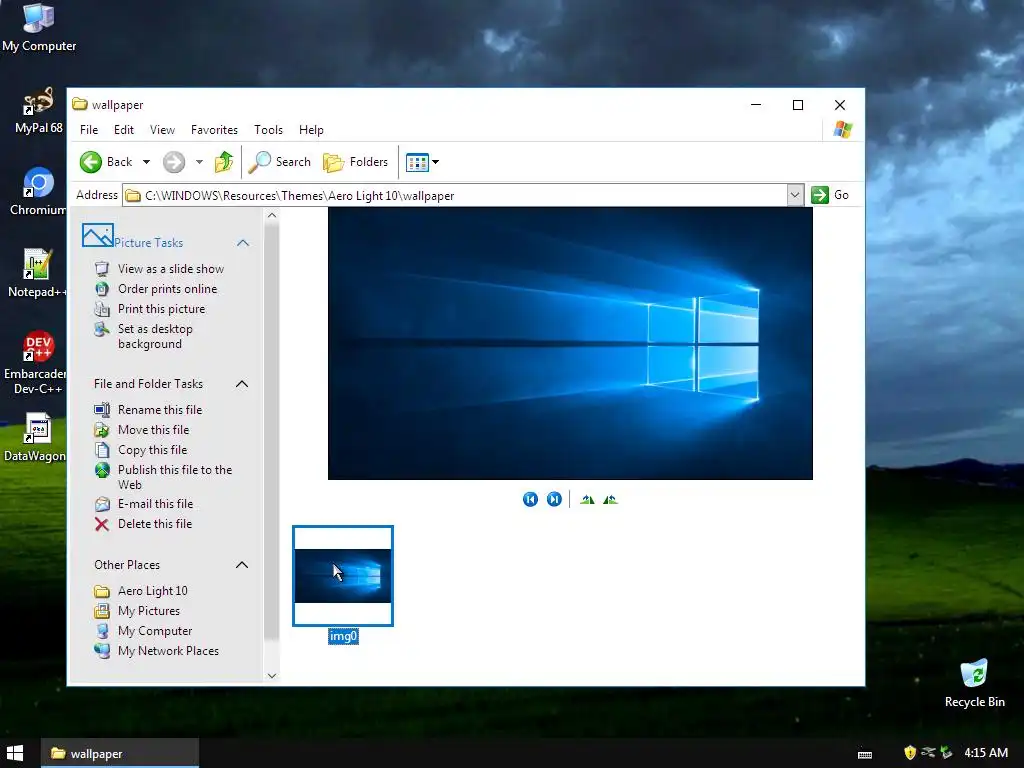
Task: Click the wallpaper folder title bar icon
Action: click(80, 104)
